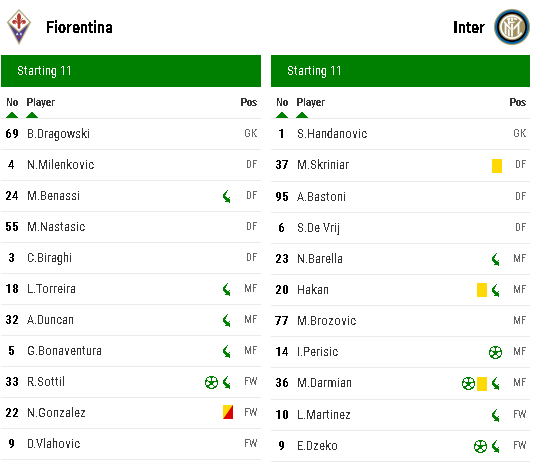Viewport: 534px width, 466px height.
Task: Open the D.Vlahovic player link
Action: (54, 444)
